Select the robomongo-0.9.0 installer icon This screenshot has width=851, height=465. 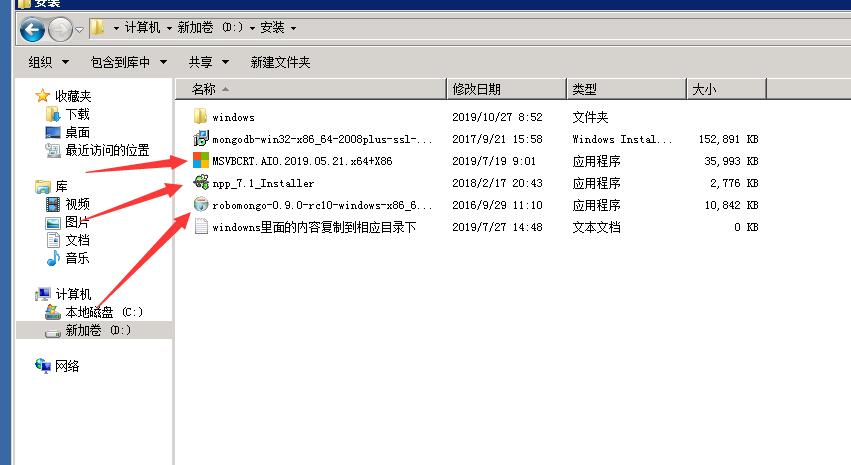click(200, 205)
